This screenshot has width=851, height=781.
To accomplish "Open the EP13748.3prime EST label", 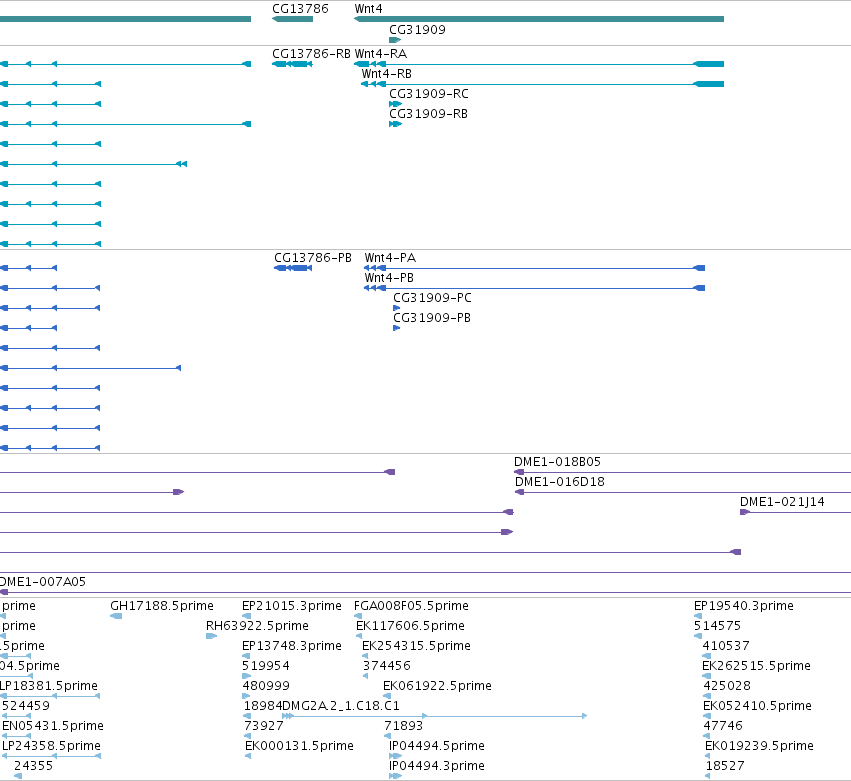I will [x=292, y=645].
